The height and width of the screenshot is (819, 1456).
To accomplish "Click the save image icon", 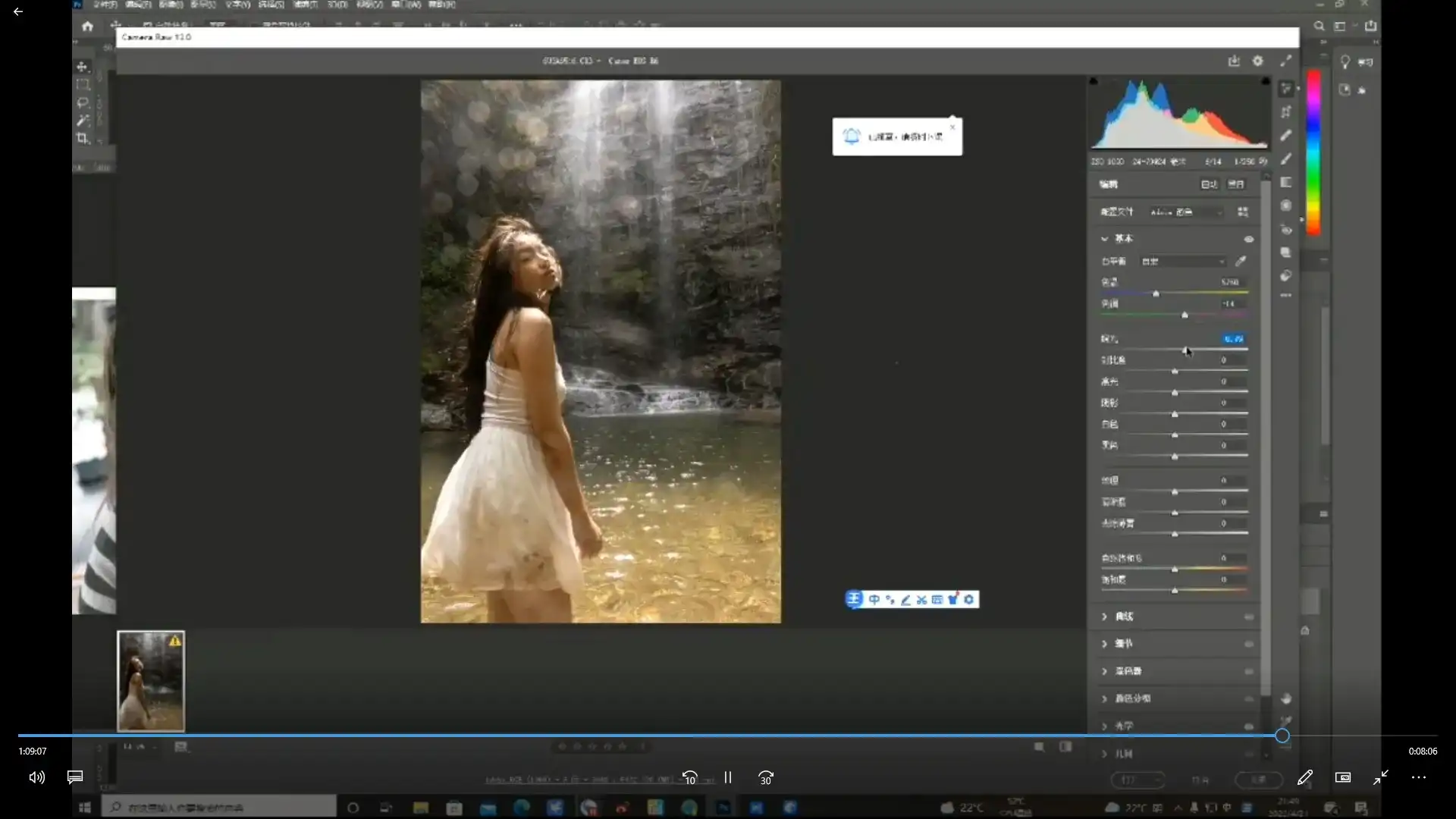I will [x=1234, y=61].
